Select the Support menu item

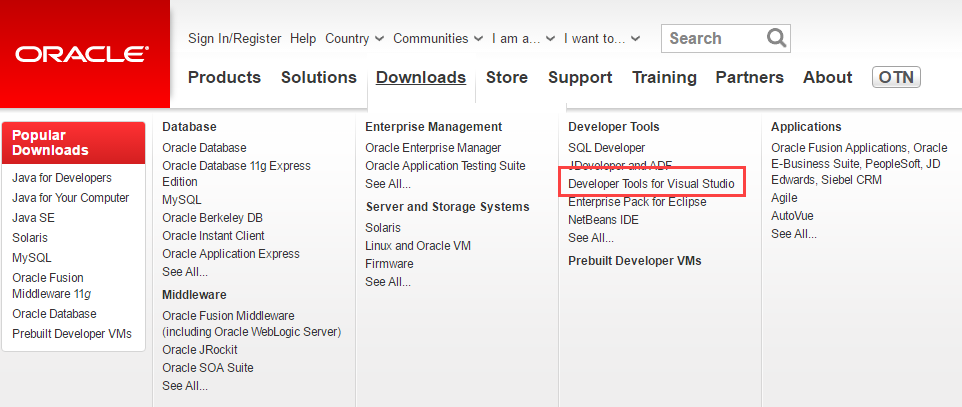pos(580,78)
